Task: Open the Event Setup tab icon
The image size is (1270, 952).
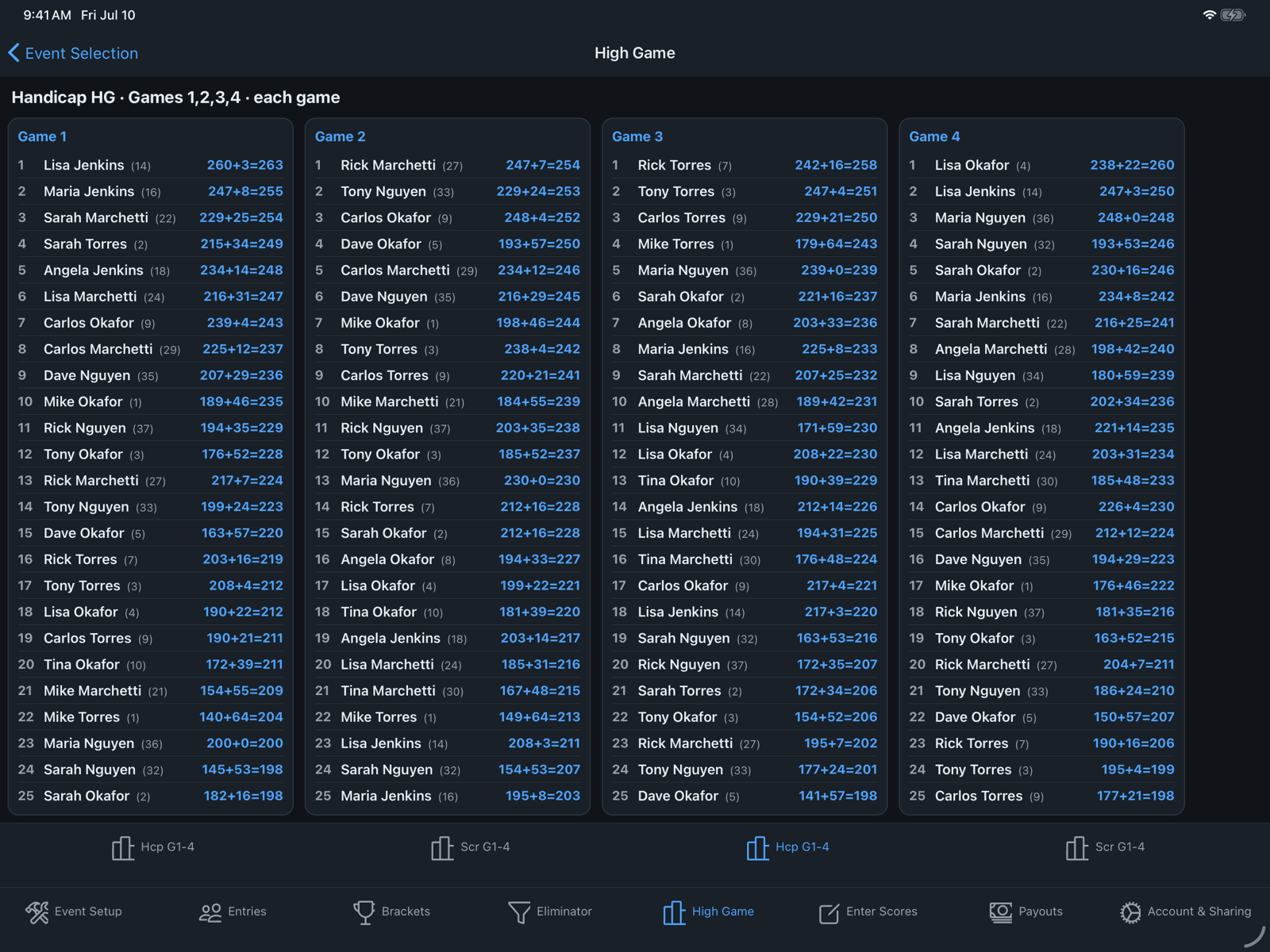Action: [x=37, y=912]
